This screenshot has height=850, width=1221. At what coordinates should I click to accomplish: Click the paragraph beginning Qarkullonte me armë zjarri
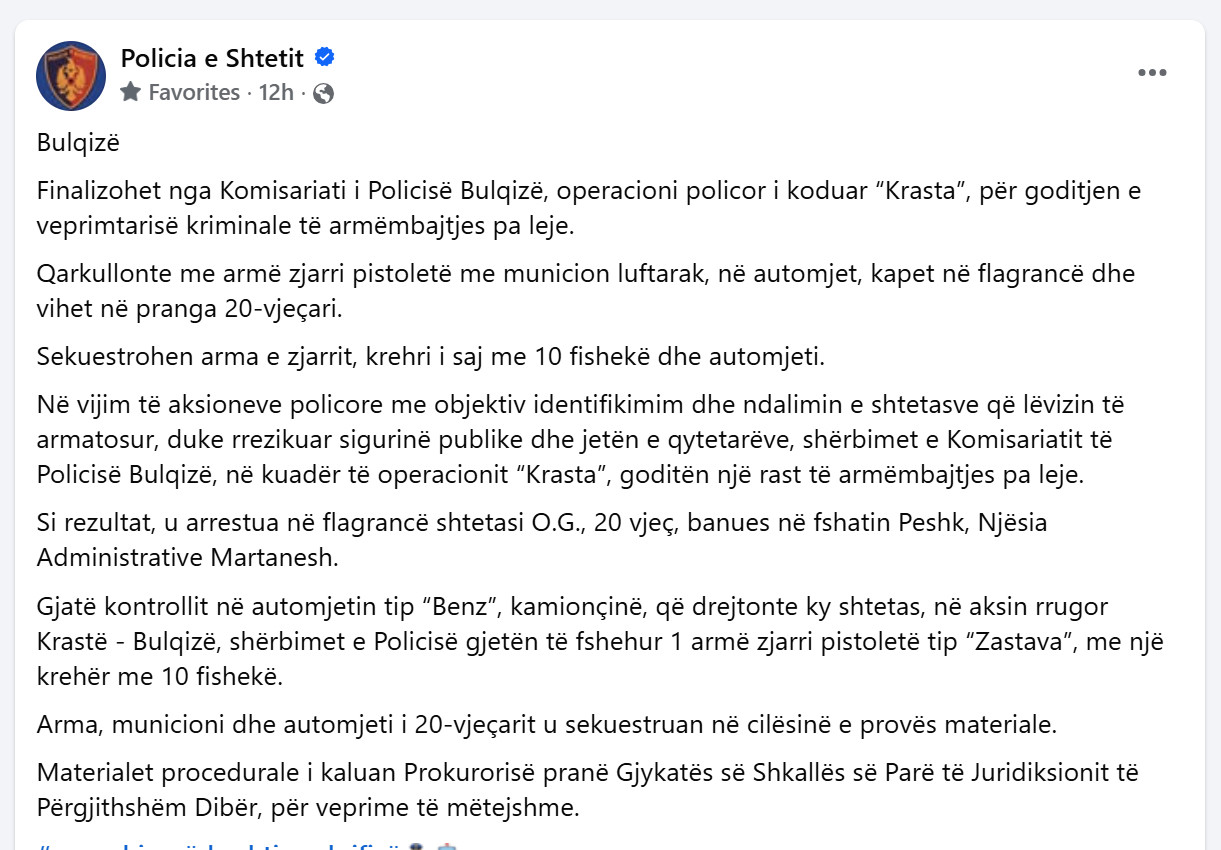pos(572,291)
